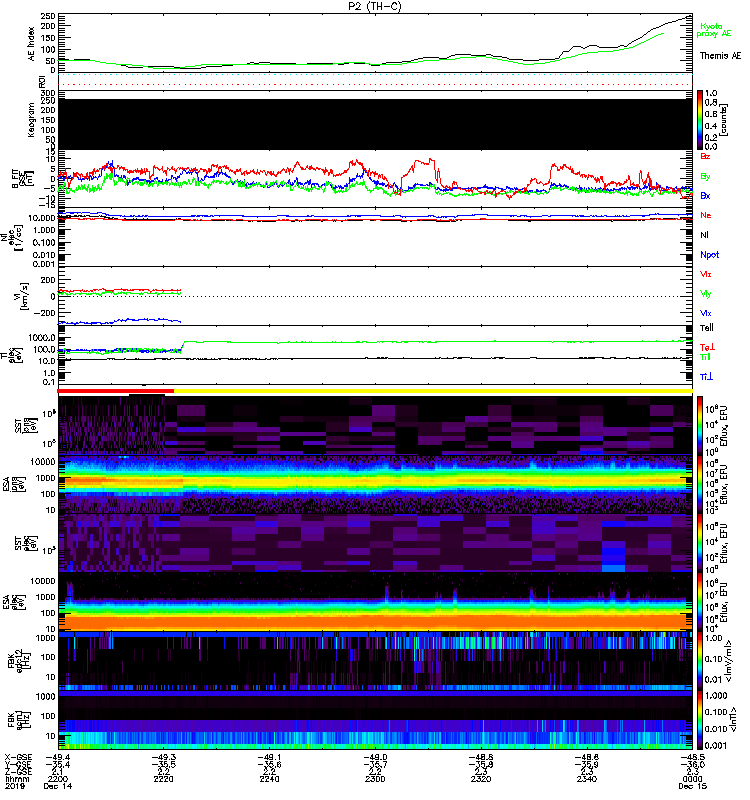750x800 pixels.
Task: Click the "X-GSE" row label
Action: (x=18, y=758)
